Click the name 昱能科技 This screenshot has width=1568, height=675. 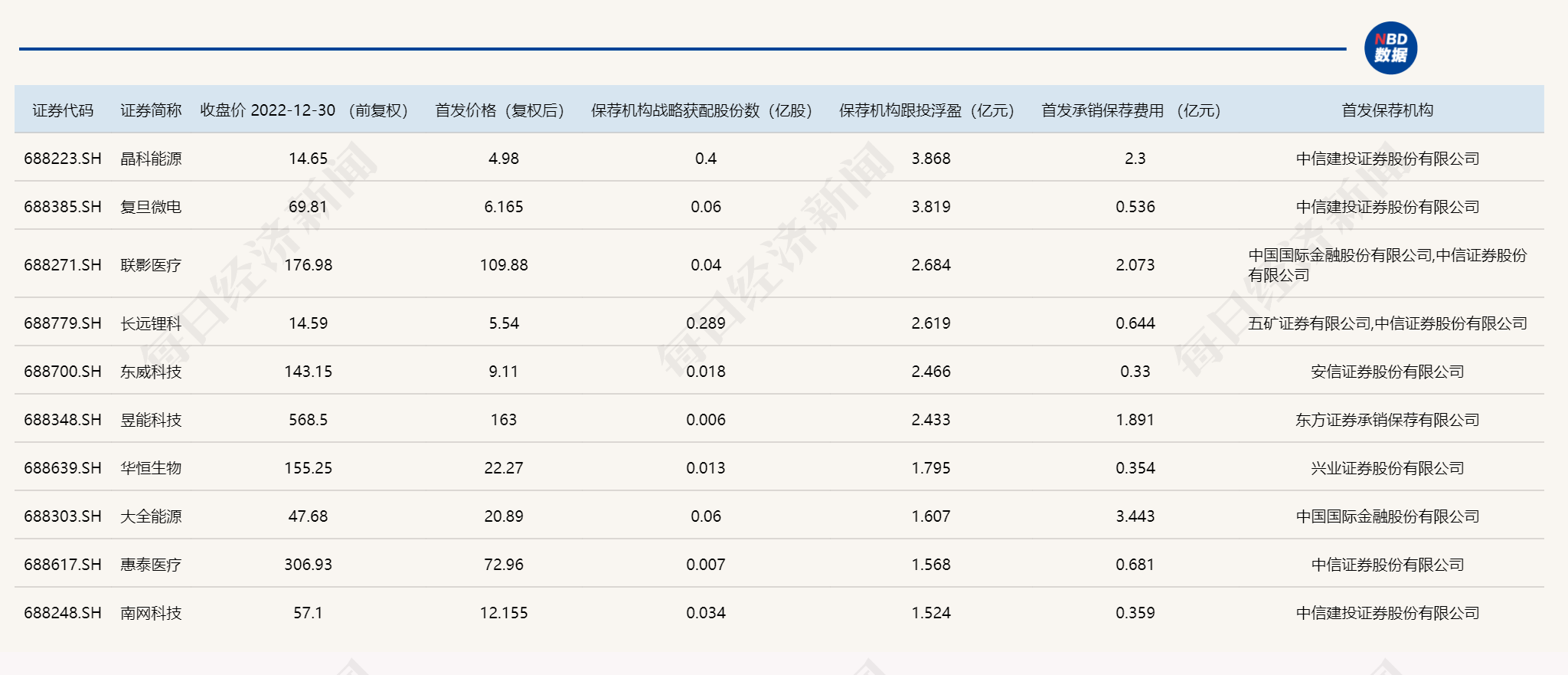coord(151,420)
